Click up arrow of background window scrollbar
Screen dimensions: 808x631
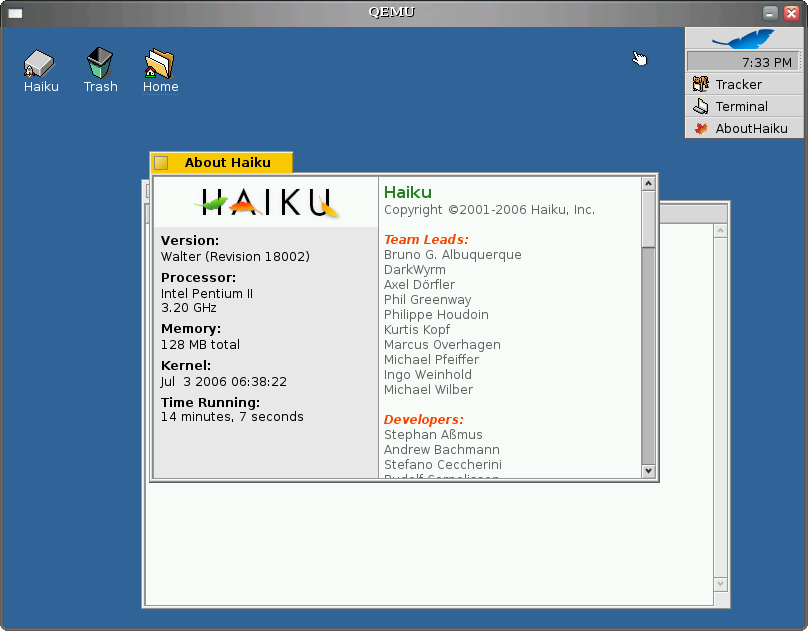720,231
